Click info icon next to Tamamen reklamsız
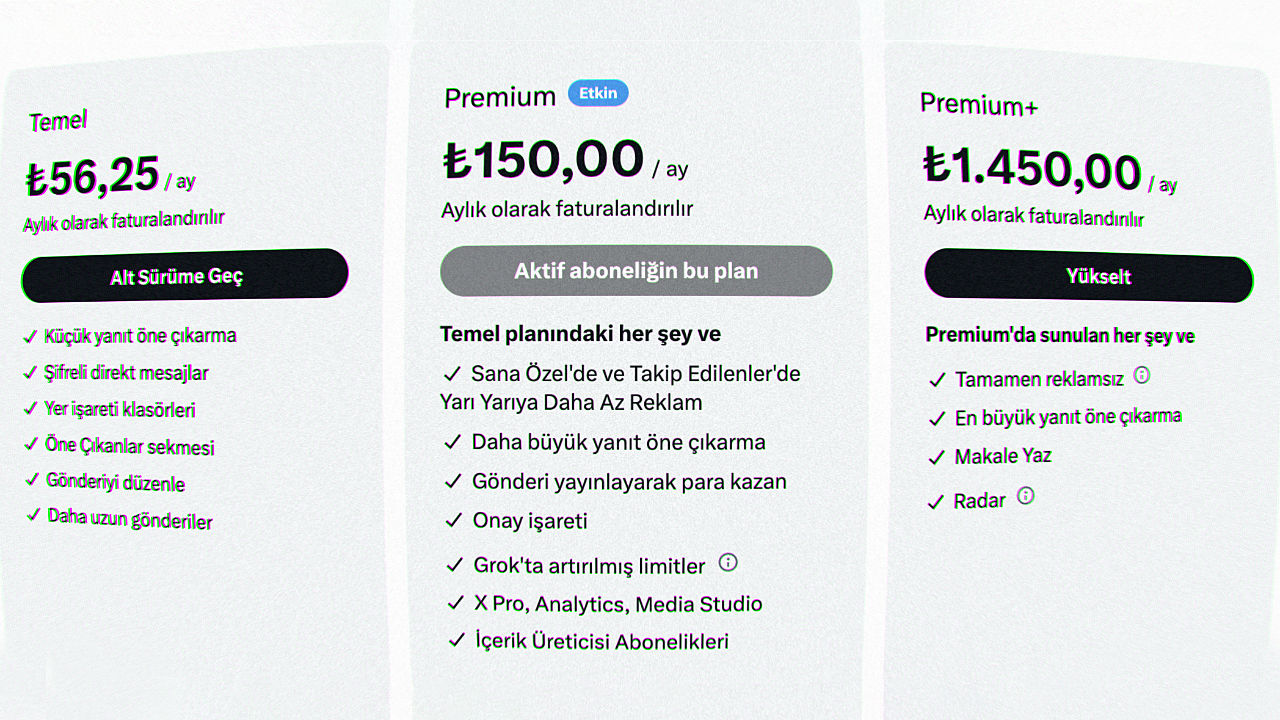The width and height of the screenshot is (1280, 720). click(1141, 375)
